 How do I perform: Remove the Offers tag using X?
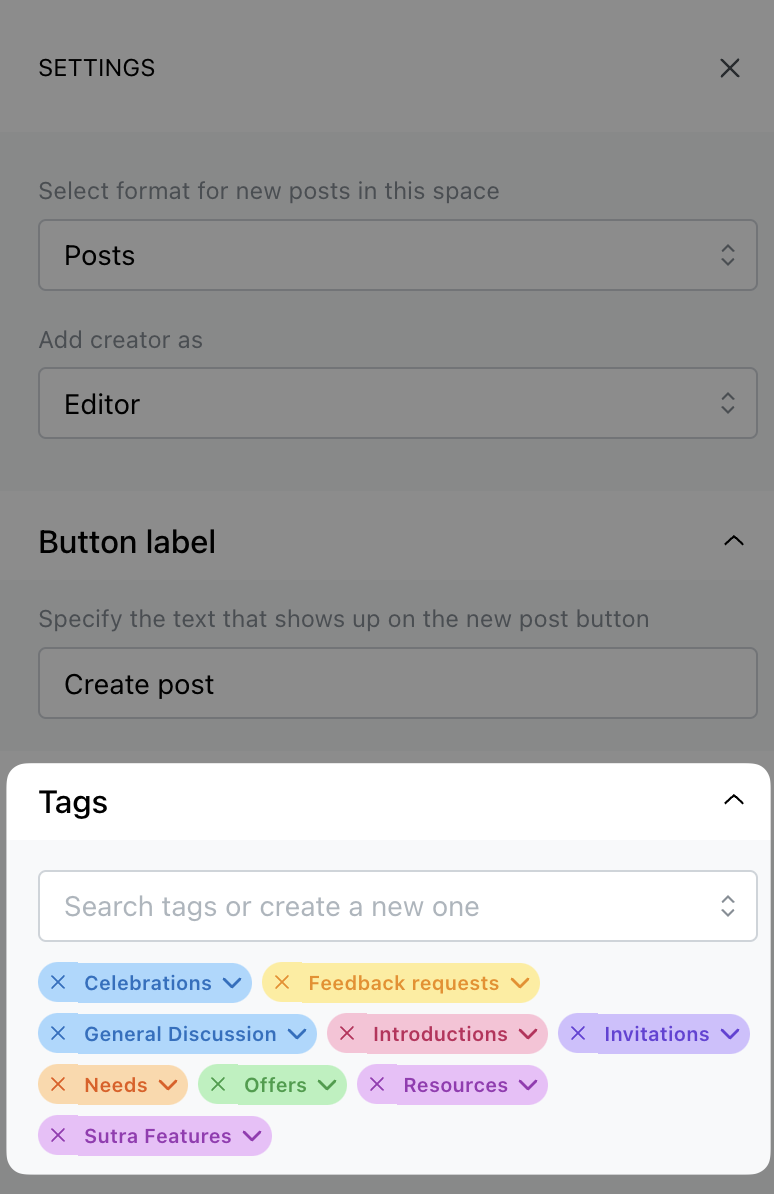click(218, 1084)
